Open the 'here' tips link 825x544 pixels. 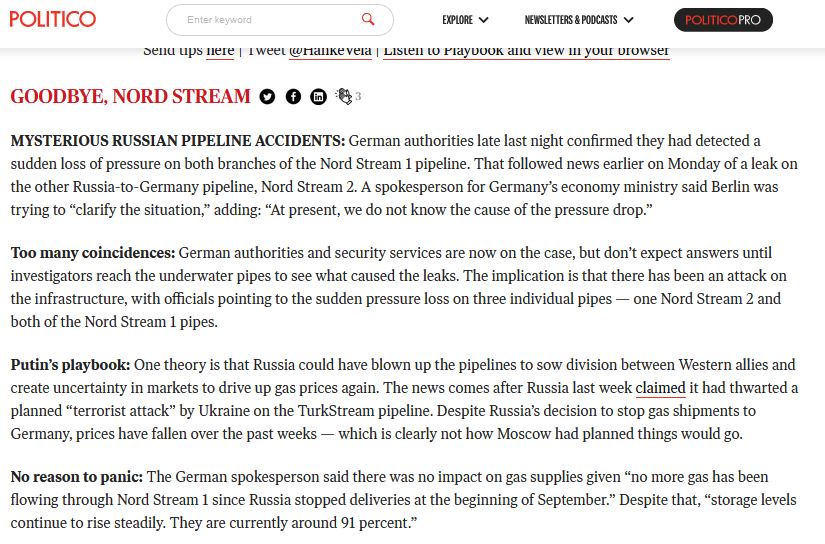click(x=220, y=51)
